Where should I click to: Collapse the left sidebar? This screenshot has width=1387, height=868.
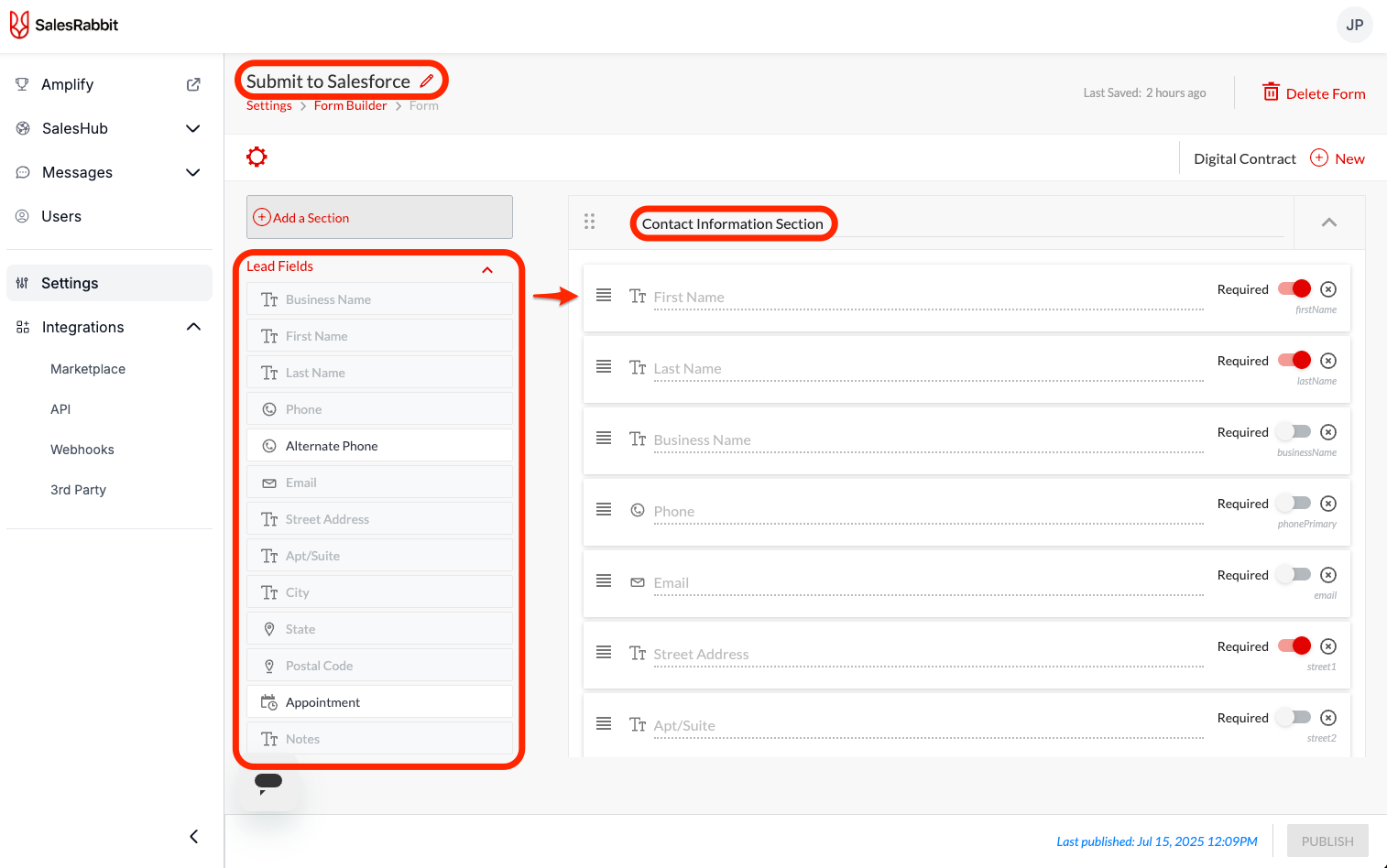click(193, 836)
